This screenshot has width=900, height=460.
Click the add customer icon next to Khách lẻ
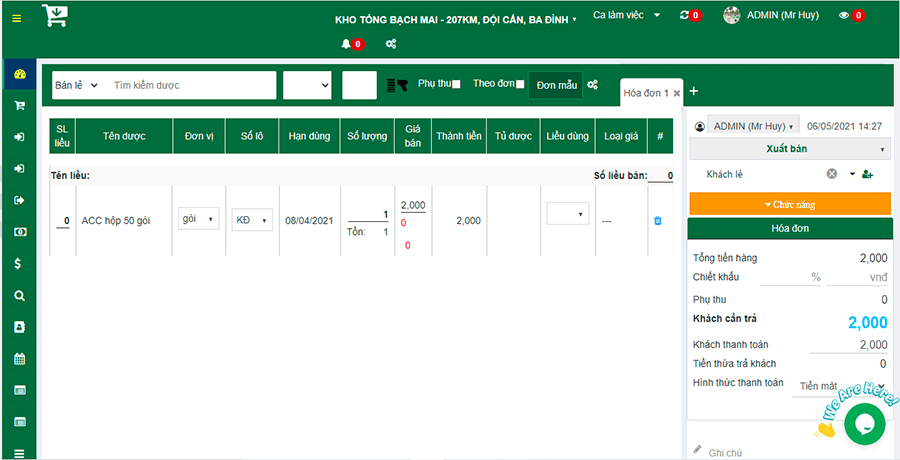(867, 174)
